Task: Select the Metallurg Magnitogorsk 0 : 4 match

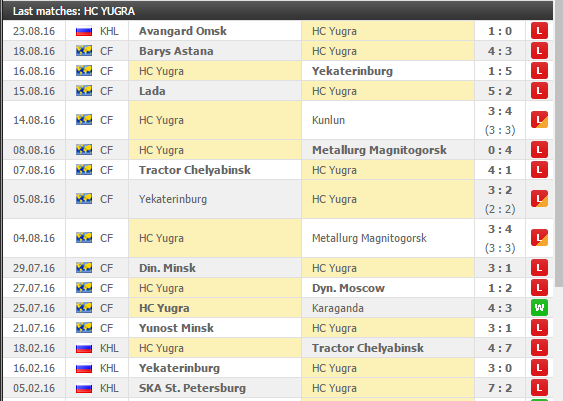Action: 379,150
